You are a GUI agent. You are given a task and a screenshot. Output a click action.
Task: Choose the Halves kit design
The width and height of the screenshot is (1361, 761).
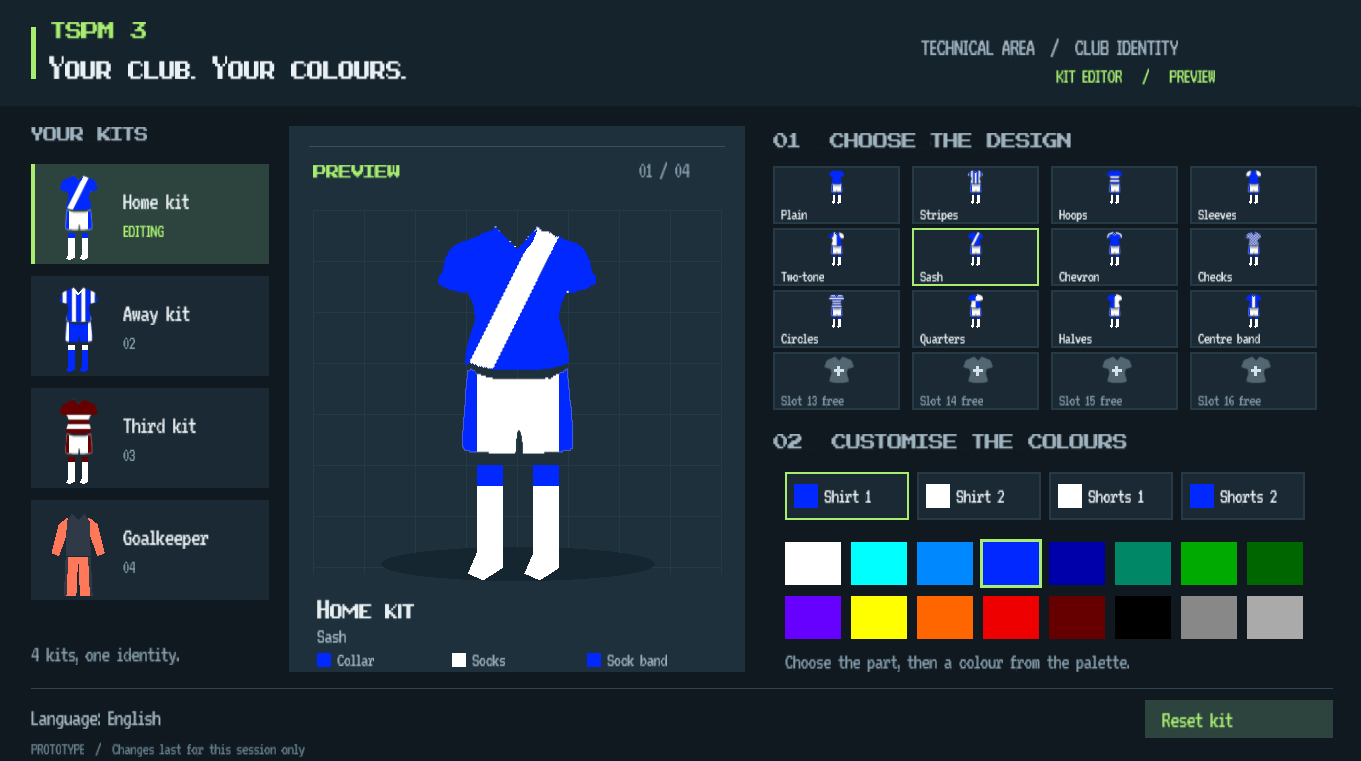click(1114, 319)
